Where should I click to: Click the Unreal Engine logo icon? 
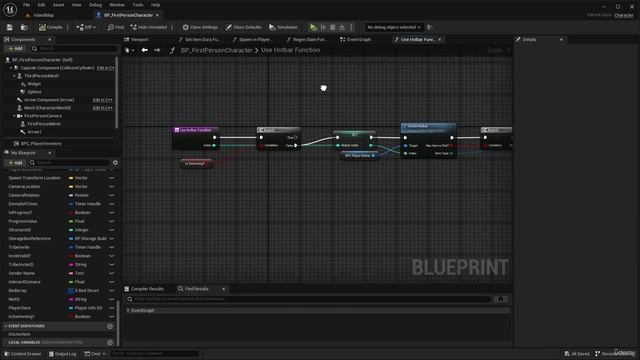[x=10, y=9]
